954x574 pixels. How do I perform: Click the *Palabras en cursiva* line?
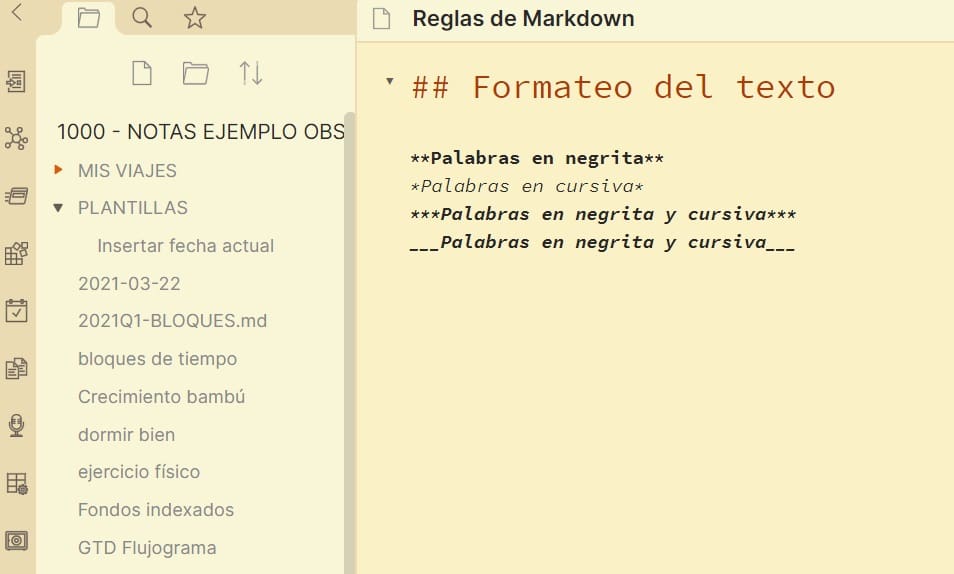(x=527, y=186)
